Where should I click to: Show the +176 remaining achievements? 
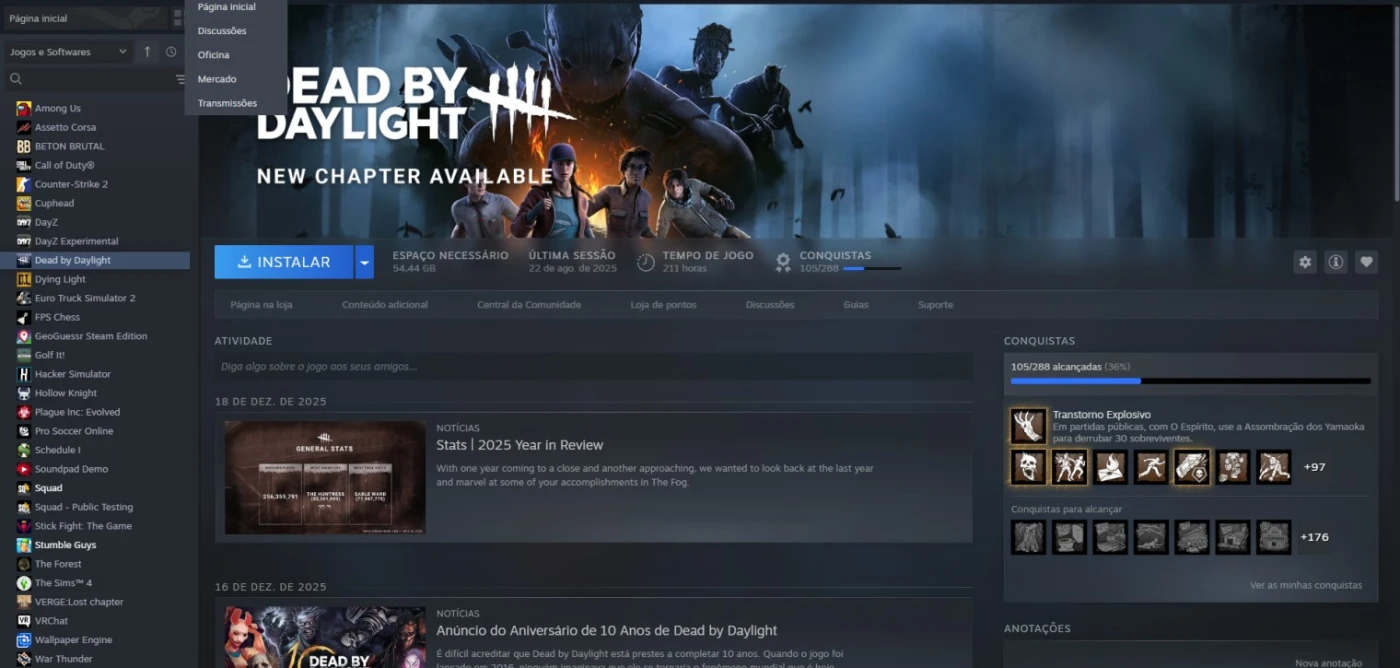1314,537
